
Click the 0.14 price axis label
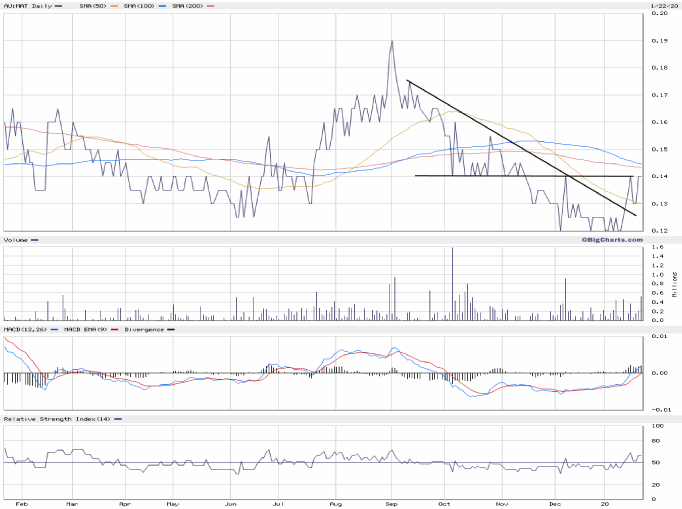pyautogui.click(x=661, y=176)
